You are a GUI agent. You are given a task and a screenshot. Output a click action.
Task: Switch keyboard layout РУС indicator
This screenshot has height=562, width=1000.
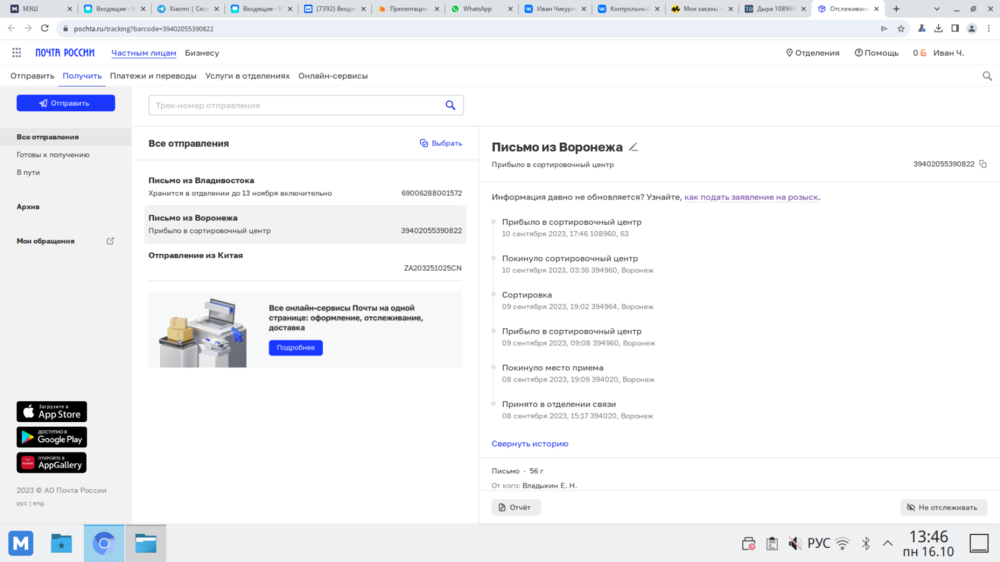[818, 544]
